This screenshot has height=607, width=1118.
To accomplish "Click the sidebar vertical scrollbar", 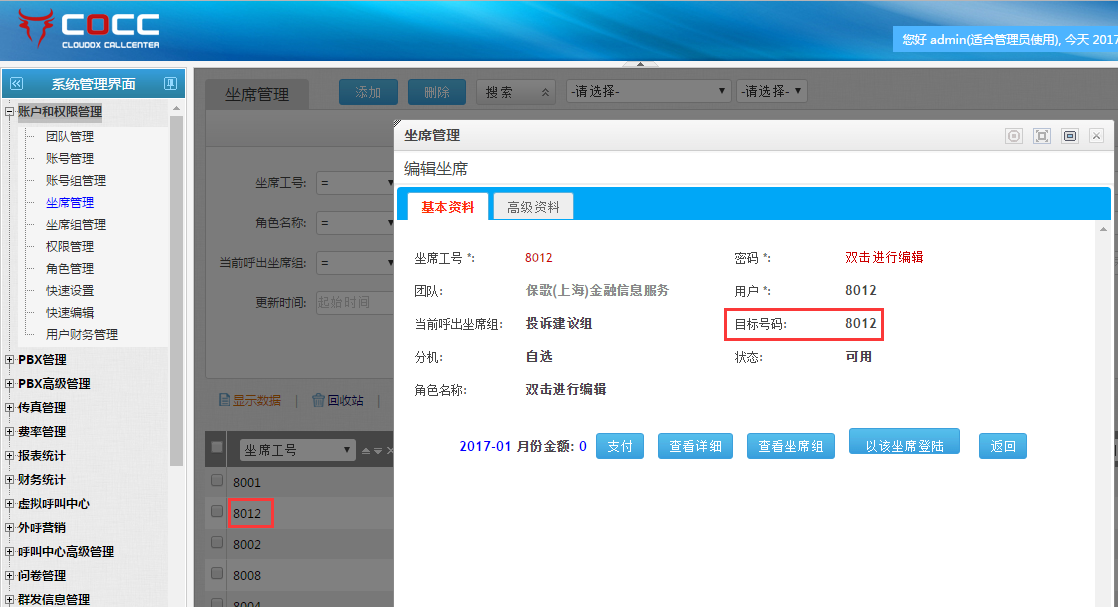I will pyautogui.click(x=176, y=290).
